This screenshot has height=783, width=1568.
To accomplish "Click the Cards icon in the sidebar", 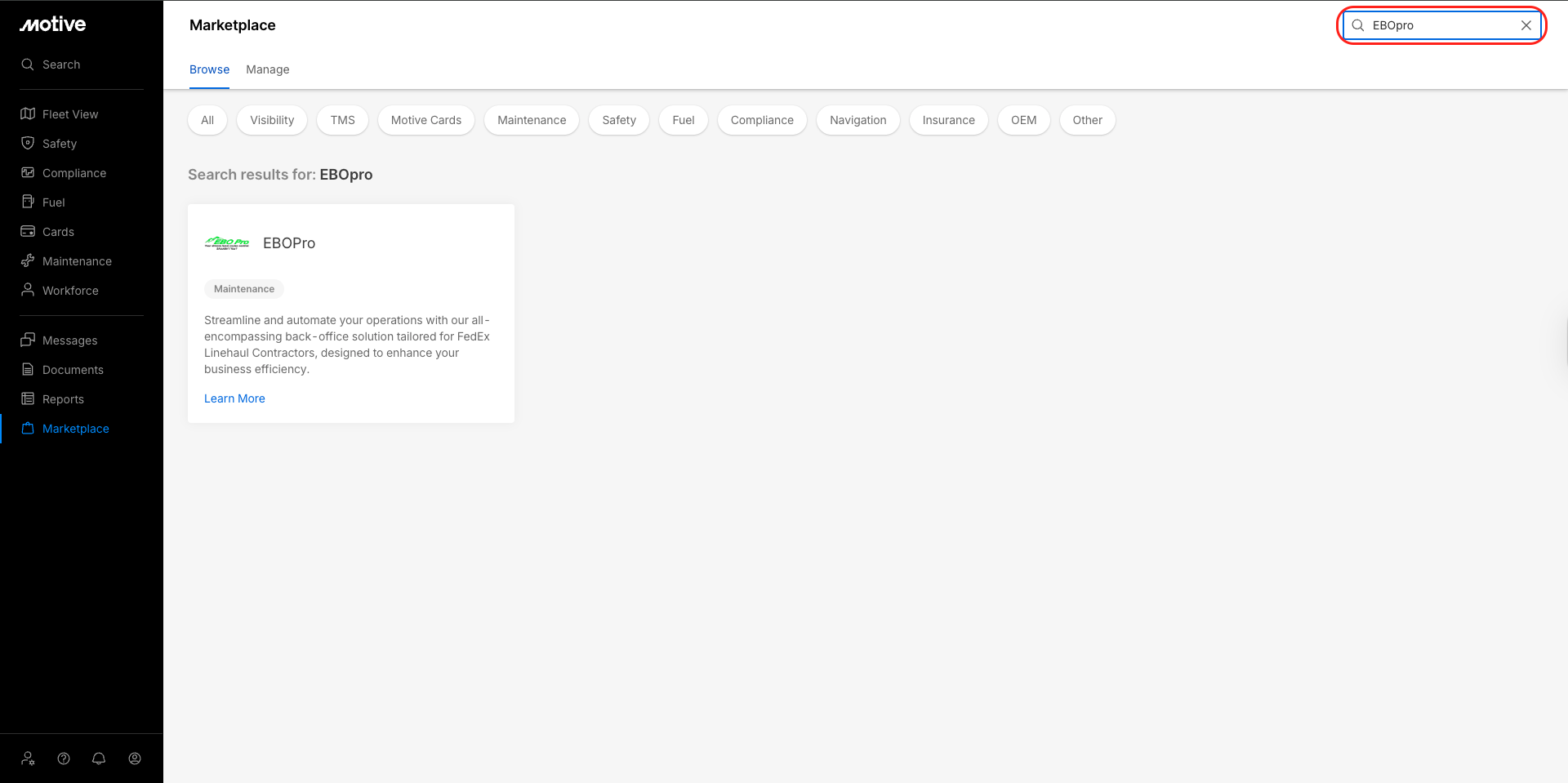I will (x=28, y=232).
